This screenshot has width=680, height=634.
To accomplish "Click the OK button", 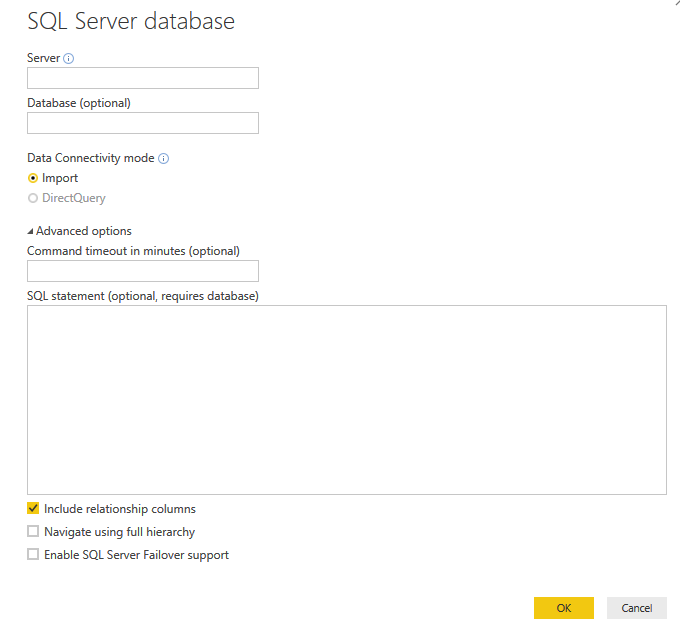I will point(564,608).
